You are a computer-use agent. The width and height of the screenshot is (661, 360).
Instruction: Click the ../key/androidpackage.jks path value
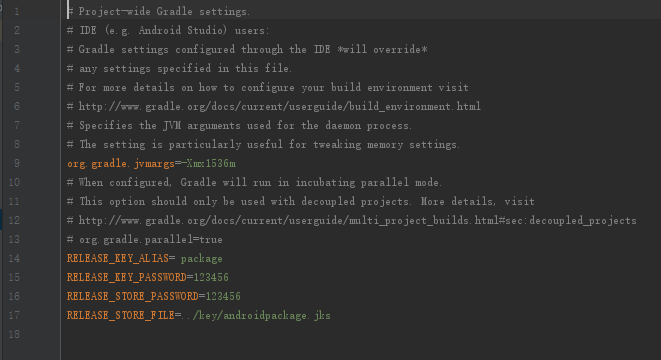coord(256,315)
